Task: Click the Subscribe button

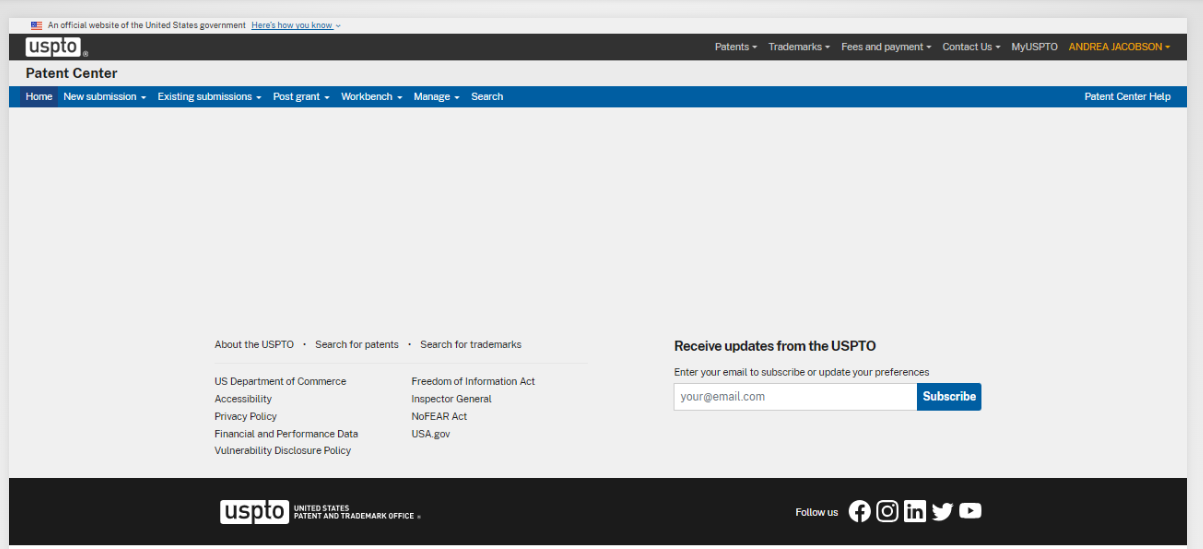Action: point(949,397)
